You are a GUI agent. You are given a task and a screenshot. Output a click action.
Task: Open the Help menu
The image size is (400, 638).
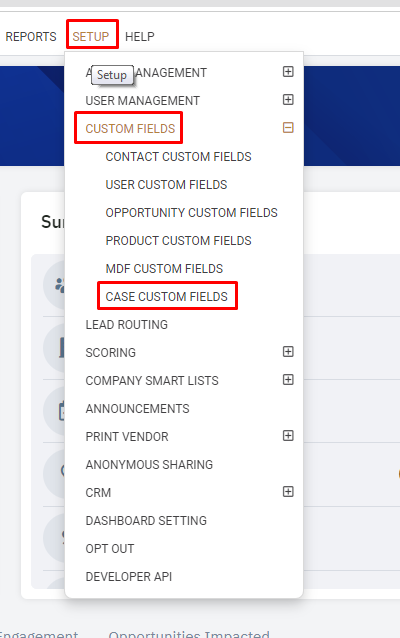point(140,37)
